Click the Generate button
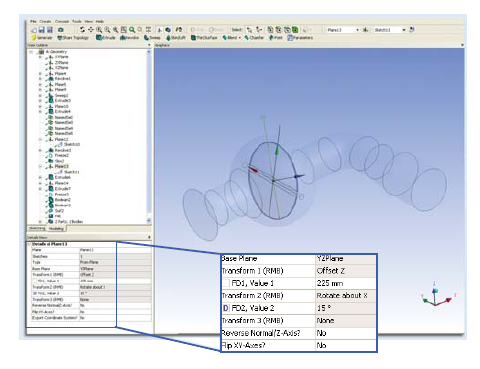Viewport: 480px width, 369px height. coord(42,38)
